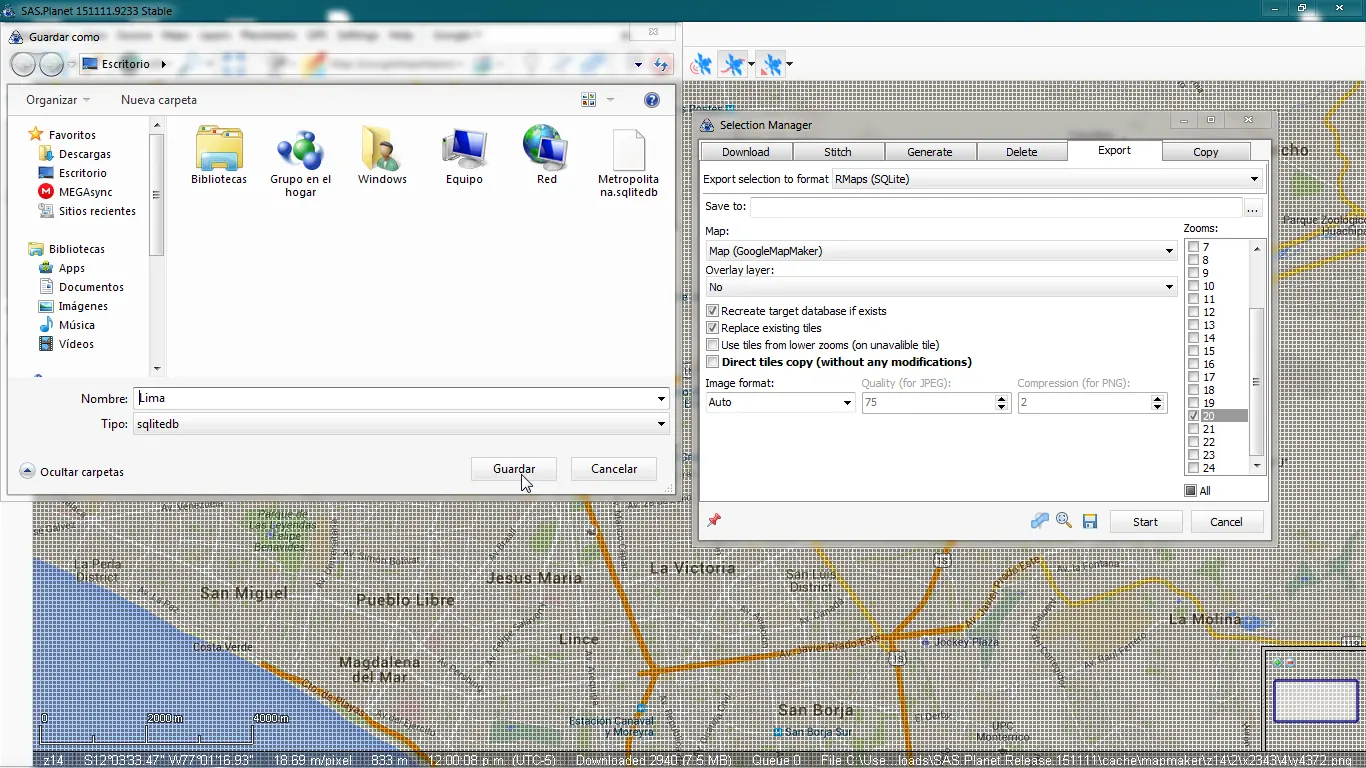Uncheck zoom level 20
1366x768 pixels.
[x=1194, y=416]
